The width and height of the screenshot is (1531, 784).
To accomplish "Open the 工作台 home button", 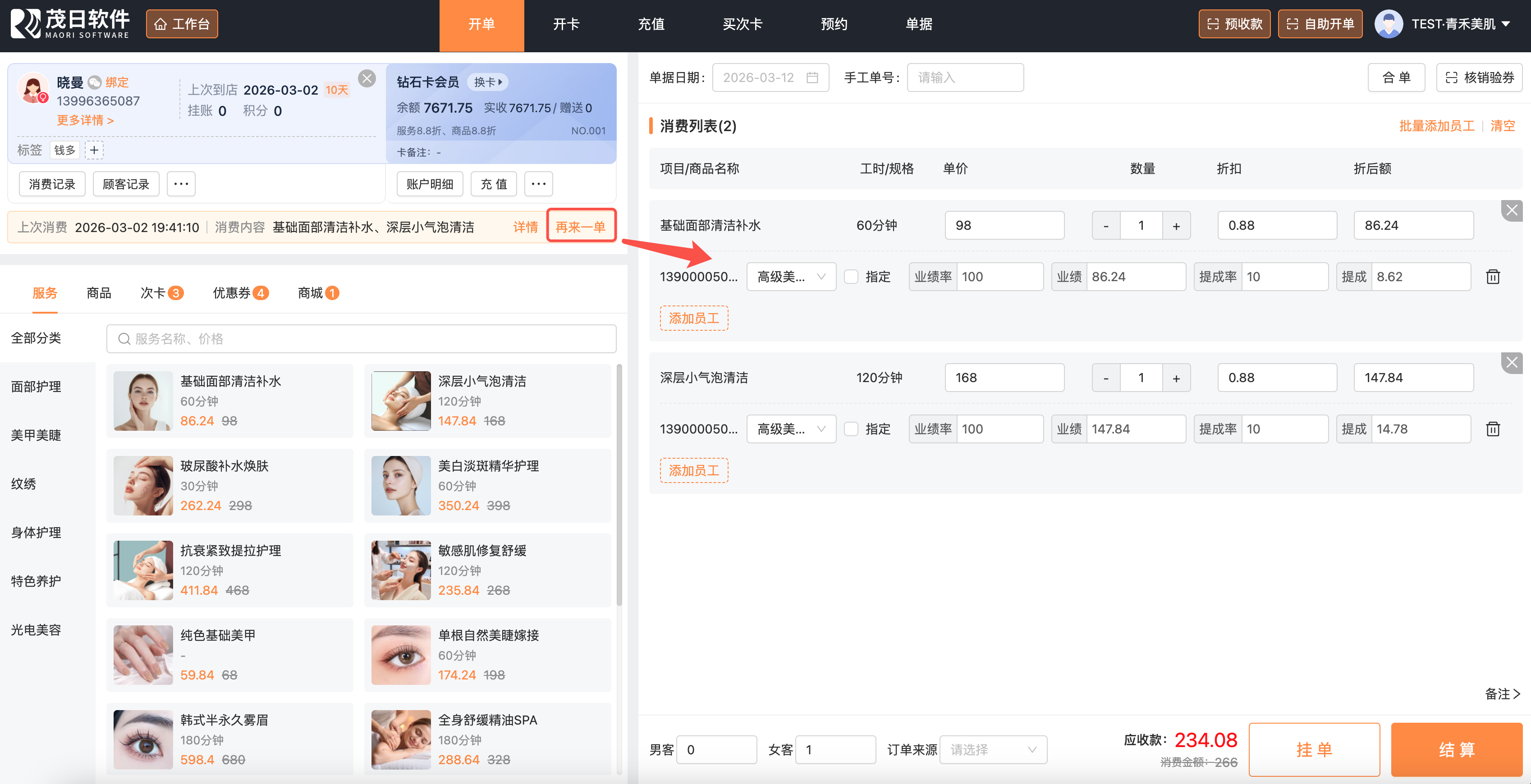I will (182, 24).
